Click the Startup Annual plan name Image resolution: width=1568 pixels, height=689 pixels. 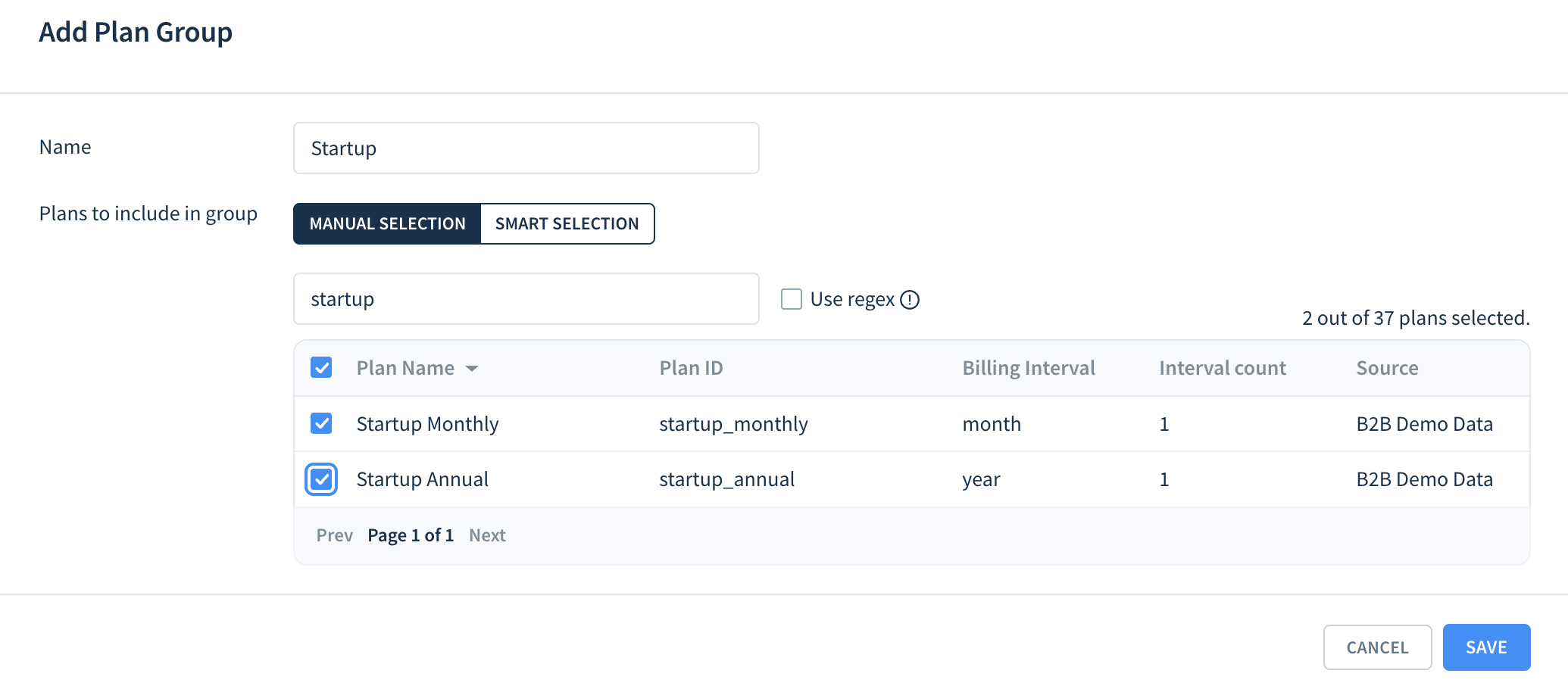click(x=422, y=479)
